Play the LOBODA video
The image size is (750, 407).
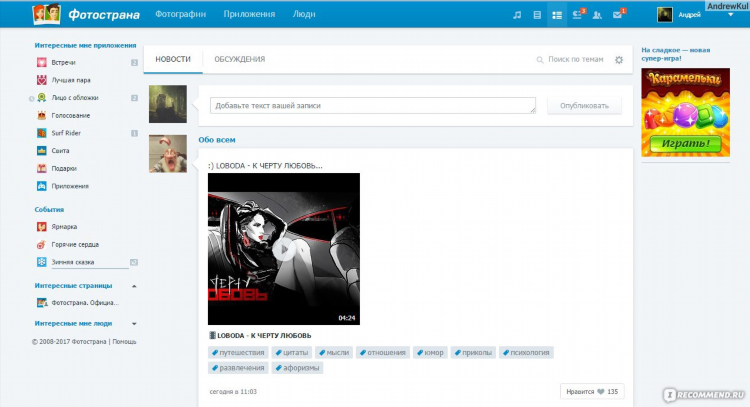[284, 249]
